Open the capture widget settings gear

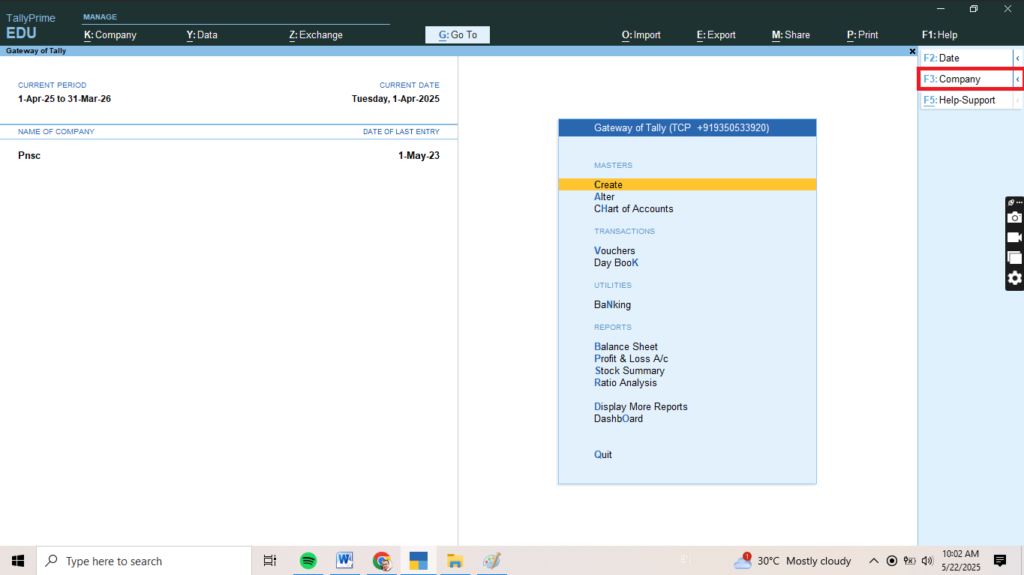pyautogui.click(x=1014, y=278)
